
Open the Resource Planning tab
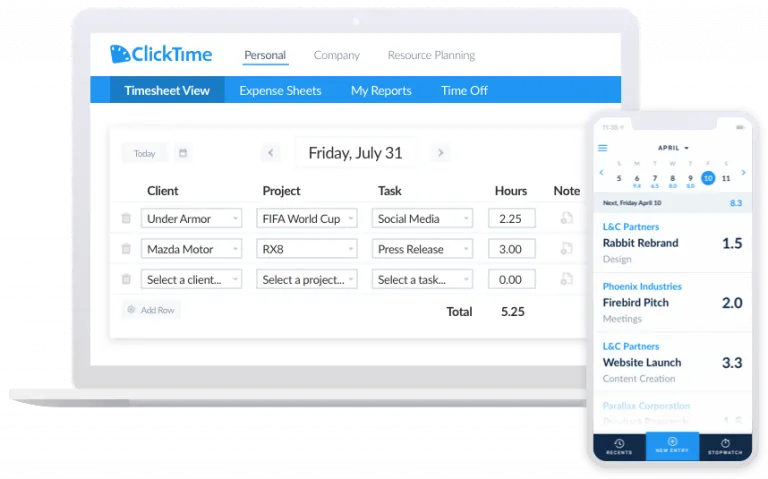point(431,55)
